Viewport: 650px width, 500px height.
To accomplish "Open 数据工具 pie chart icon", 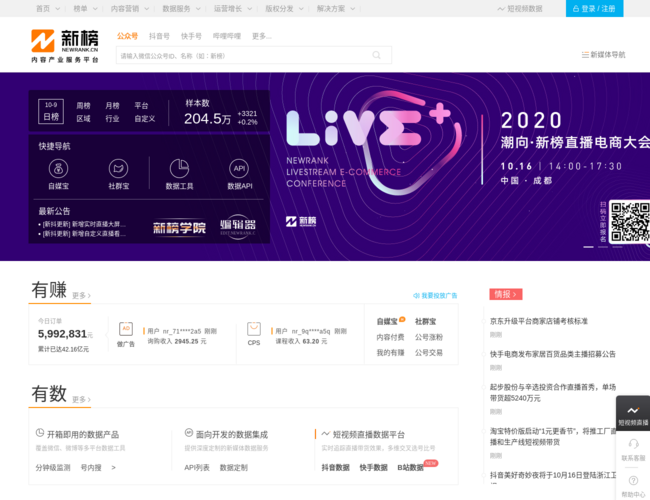I will click(x=179, y=168).
